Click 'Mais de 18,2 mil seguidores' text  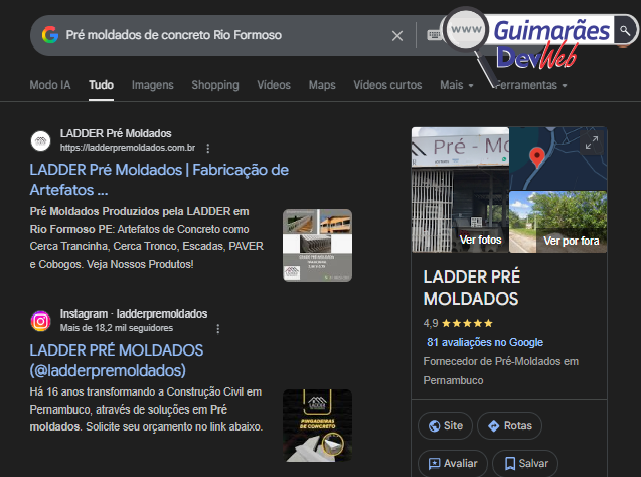(x=116, y=328)
